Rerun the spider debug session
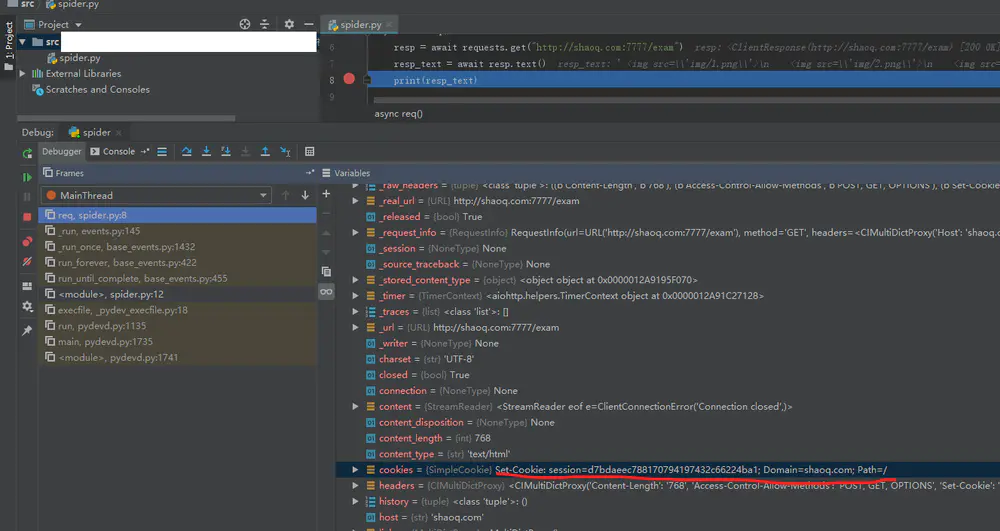The height and width of the screenshot is (531, 1000). [27, 153]
